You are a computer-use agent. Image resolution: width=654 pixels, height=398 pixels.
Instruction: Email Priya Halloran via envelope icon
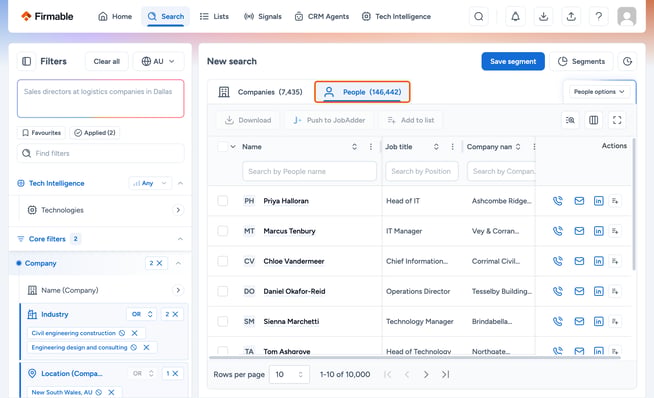579,201
